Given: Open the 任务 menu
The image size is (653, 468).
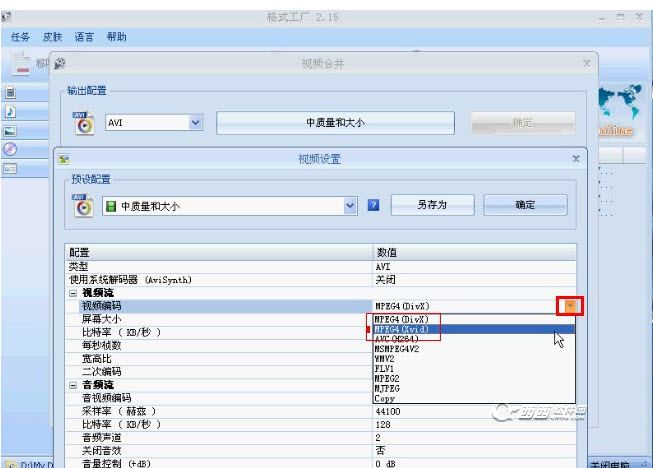Looking at the screenshot, I should [x=20, y=37].
